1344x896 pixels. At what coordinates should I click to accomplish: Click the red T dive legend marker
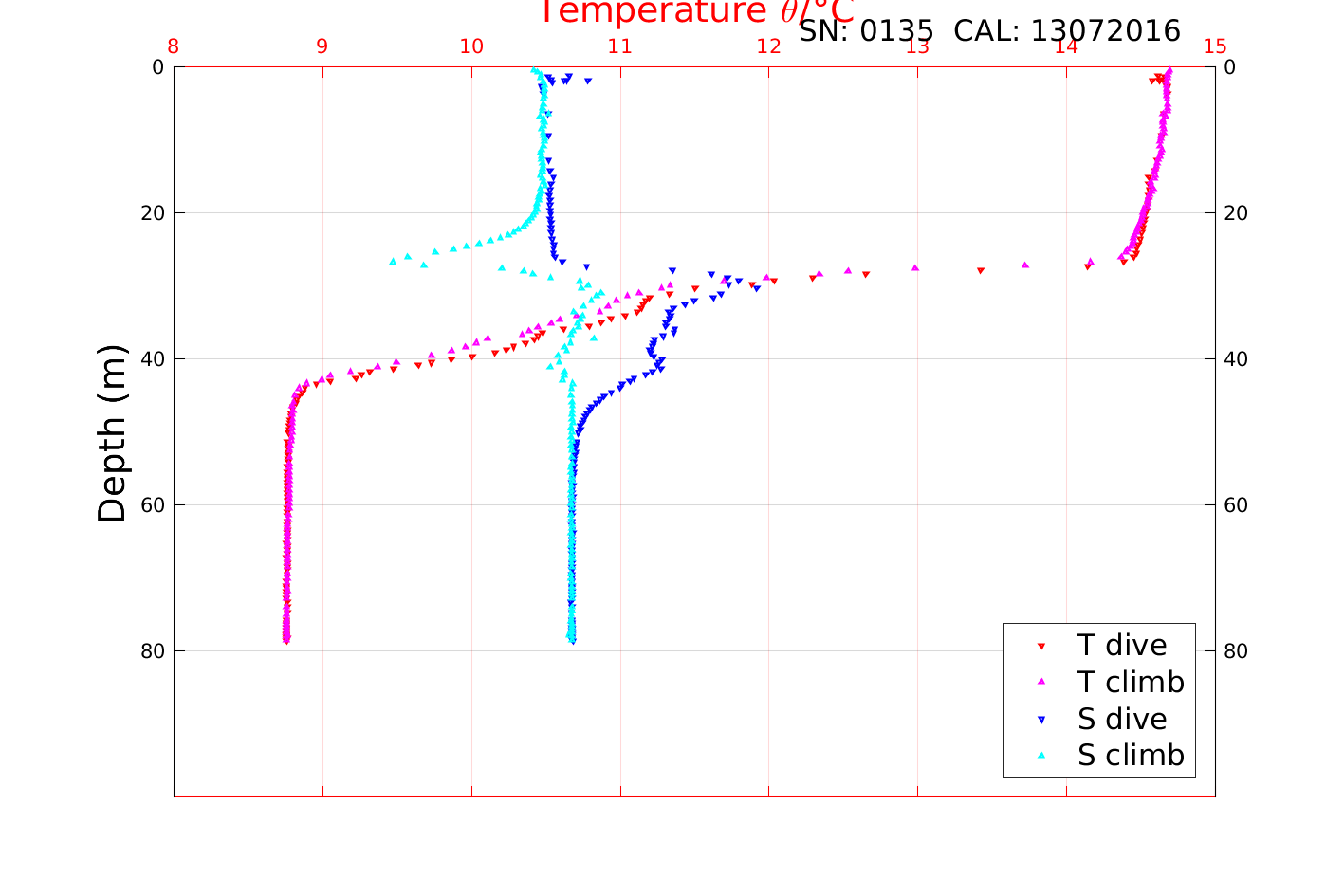click(1040, 646)
